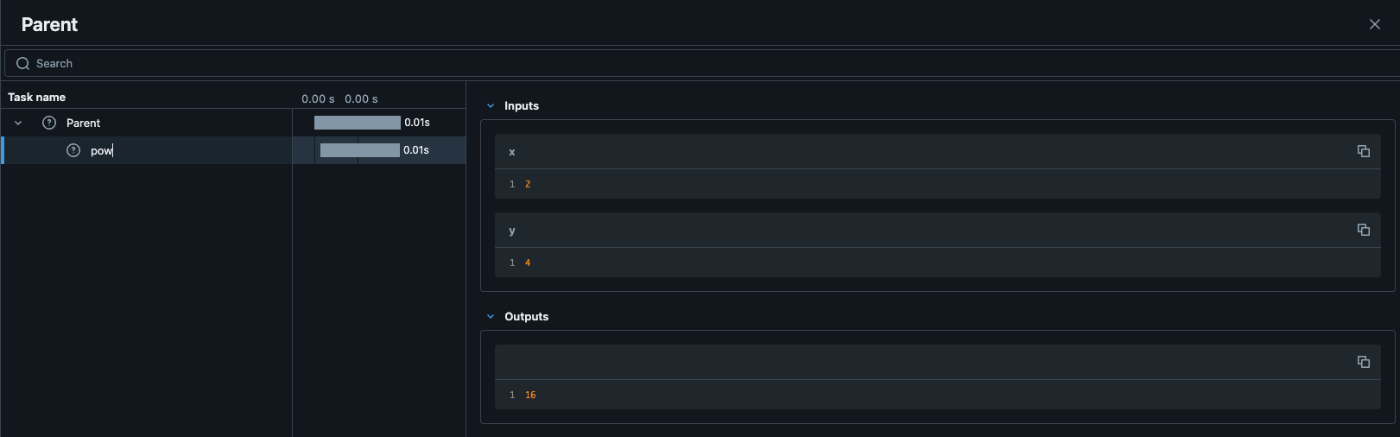Image resolution: width=1400 pixels, height=437 pixels.
Task: Click the Outputs section label
Action: click(x=526, y=317)
